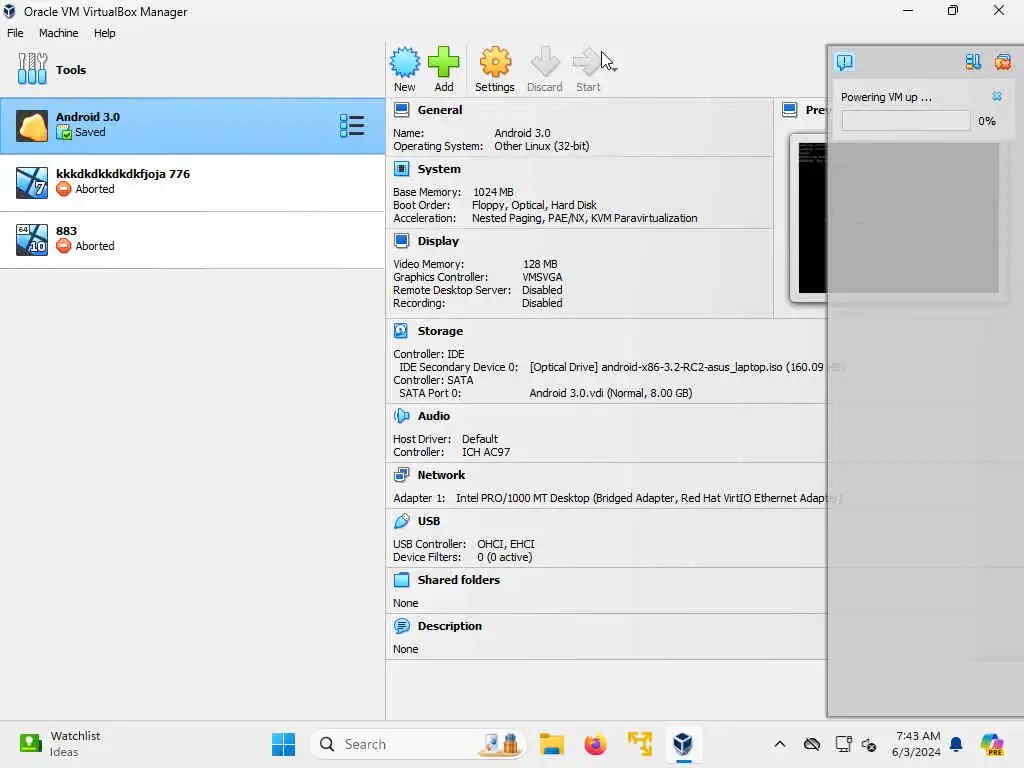
Task: Click the Powering VM up progress bar
Action: 906,121
